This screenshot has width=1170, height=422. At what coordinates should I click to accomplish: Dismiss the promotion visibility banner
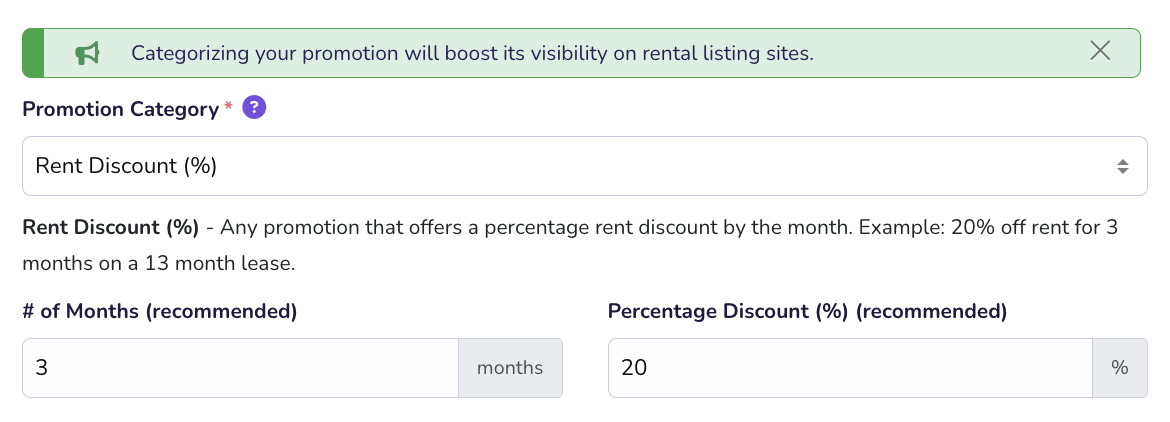(x=1100, y=51)
